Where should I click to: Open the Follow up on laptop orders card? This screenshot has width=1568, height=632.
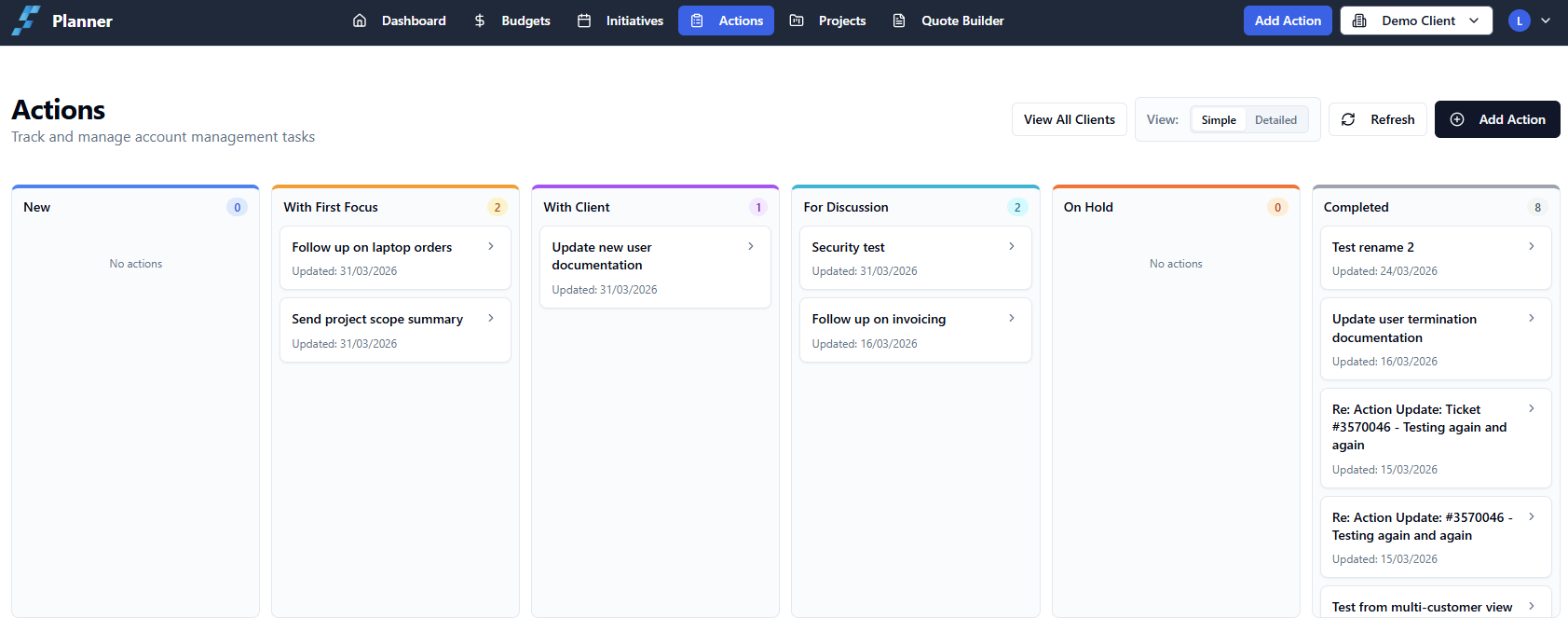click(x=395, y=258)
